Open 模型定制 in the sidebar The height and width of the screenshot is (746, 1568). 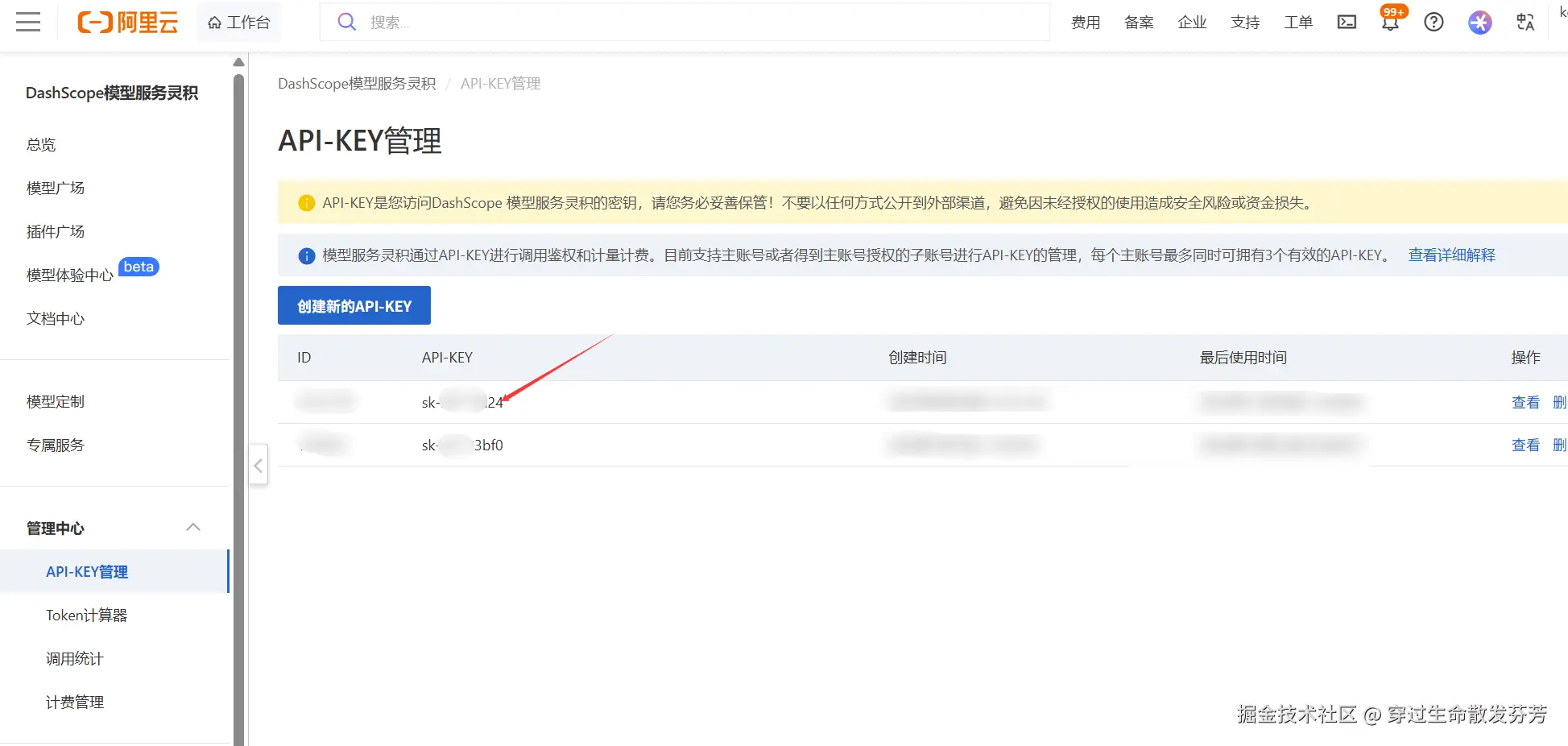point(56,402)
